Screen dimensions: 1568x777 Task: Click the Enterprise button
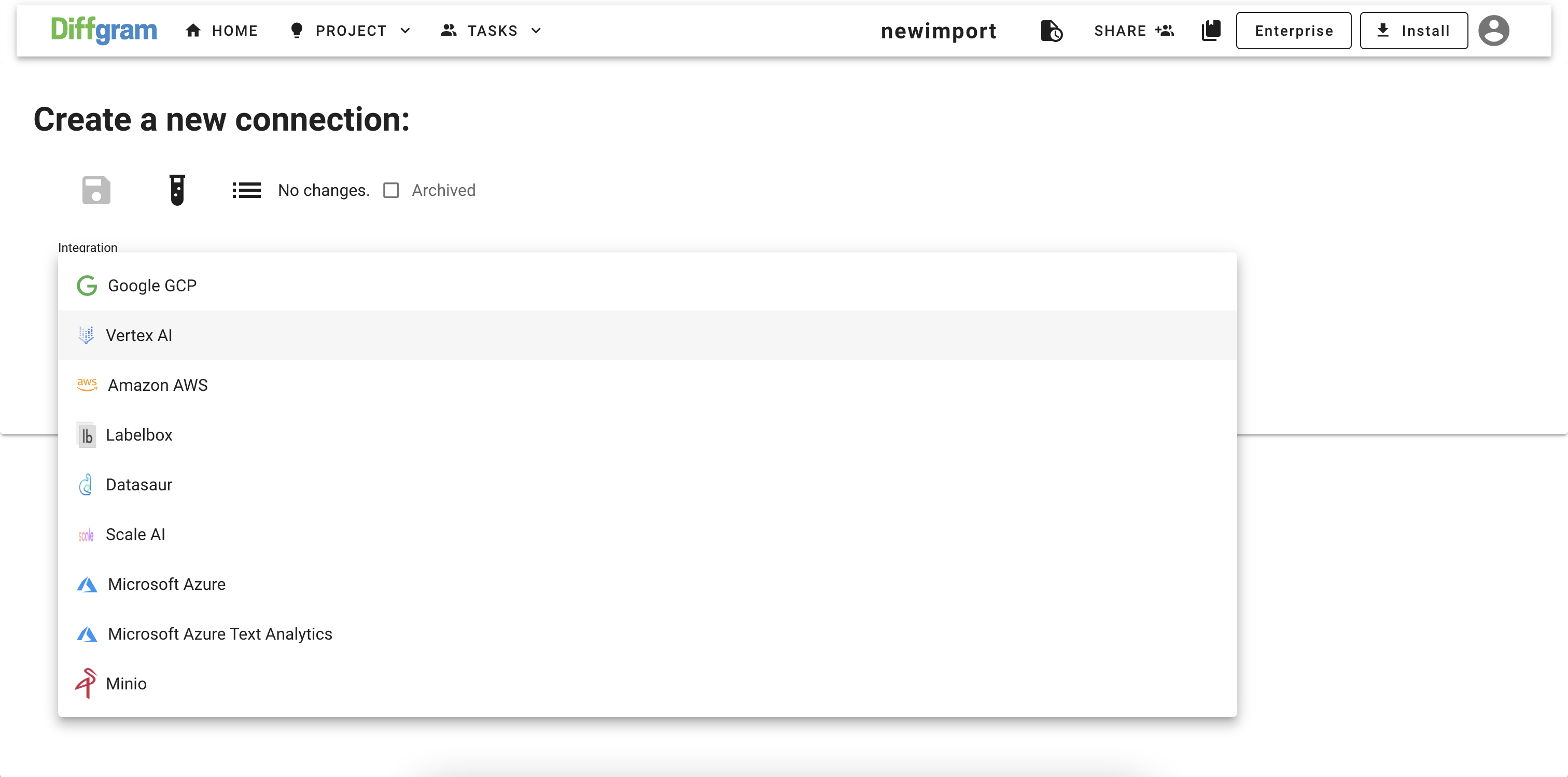(1294, 31)
